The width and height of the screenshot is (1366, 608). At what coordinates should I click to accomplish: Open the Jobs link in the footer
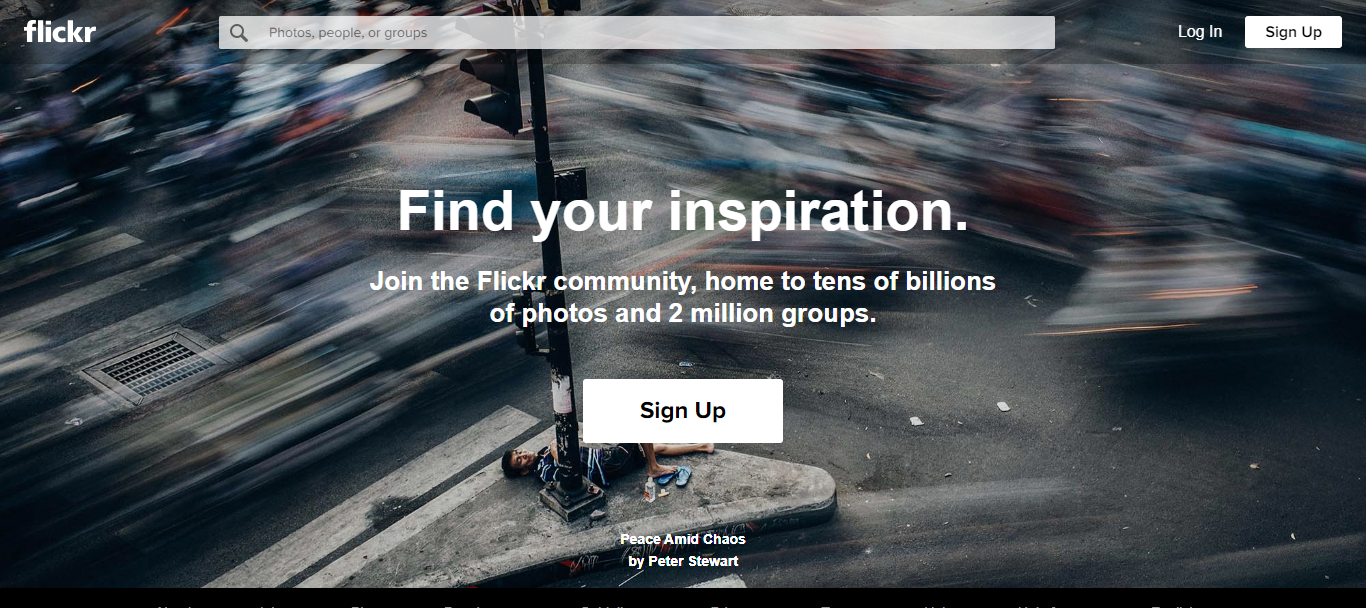(x=273, y=604)
